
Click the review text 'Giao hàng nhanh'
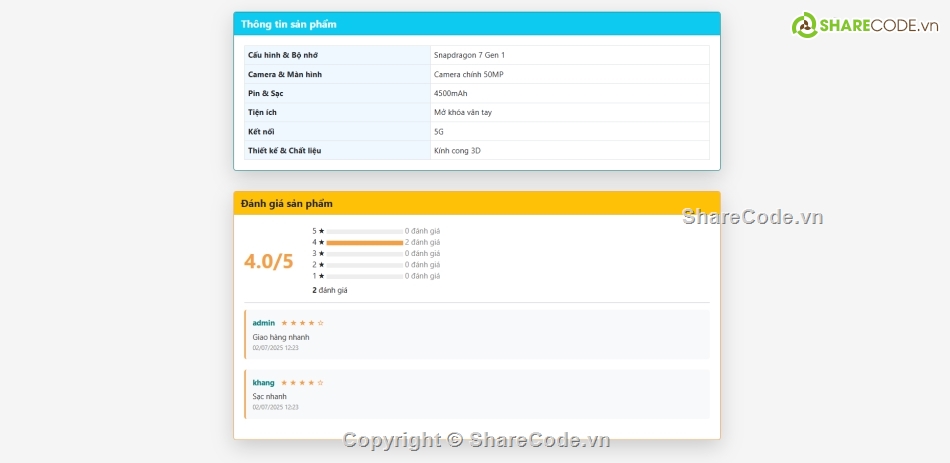(x=281, y=337)
